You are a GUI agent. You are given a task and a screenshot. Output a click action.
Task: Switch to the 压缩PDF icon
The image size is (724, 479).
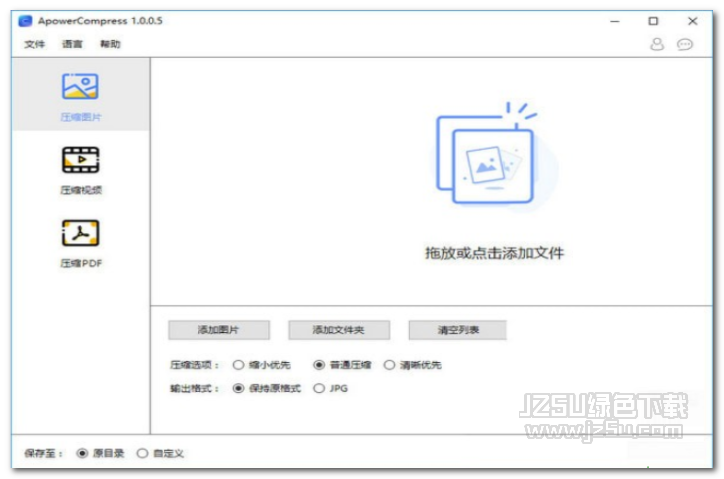coord(80,233)
